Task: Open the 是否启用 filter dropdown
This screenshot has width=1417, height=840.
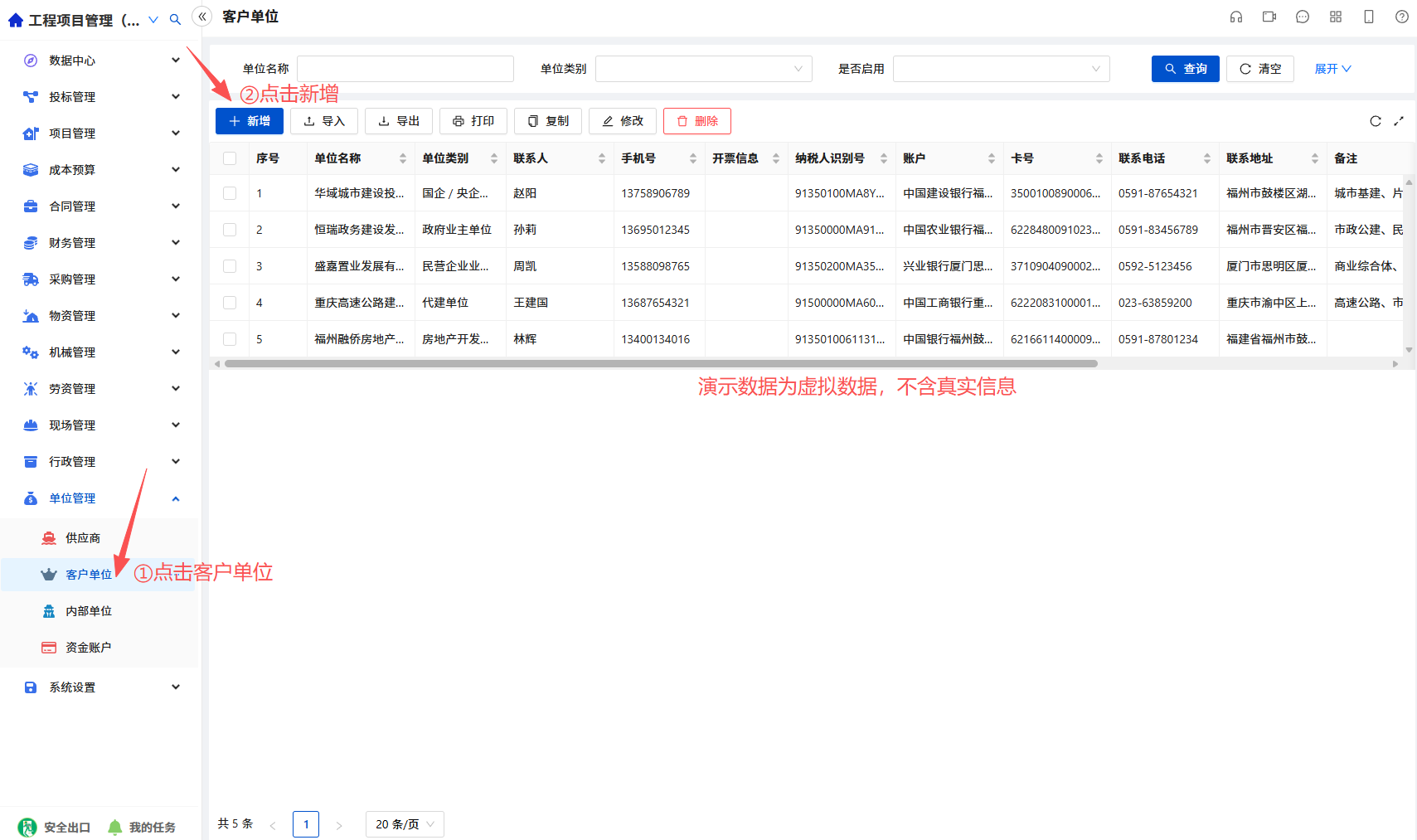Action: tap(1001, 69)
